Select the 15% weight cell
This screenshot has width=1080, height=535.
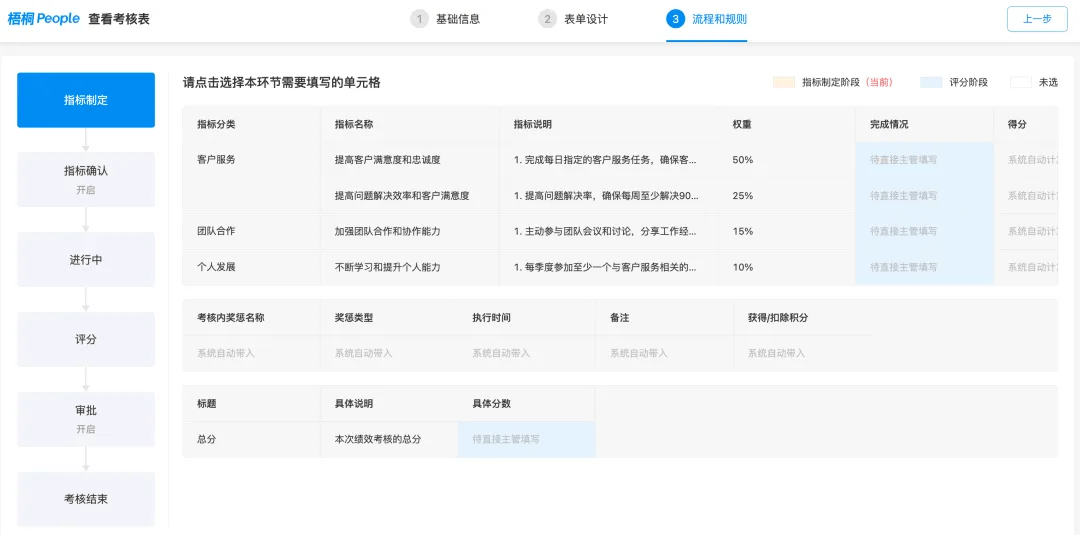pos(787,231)
